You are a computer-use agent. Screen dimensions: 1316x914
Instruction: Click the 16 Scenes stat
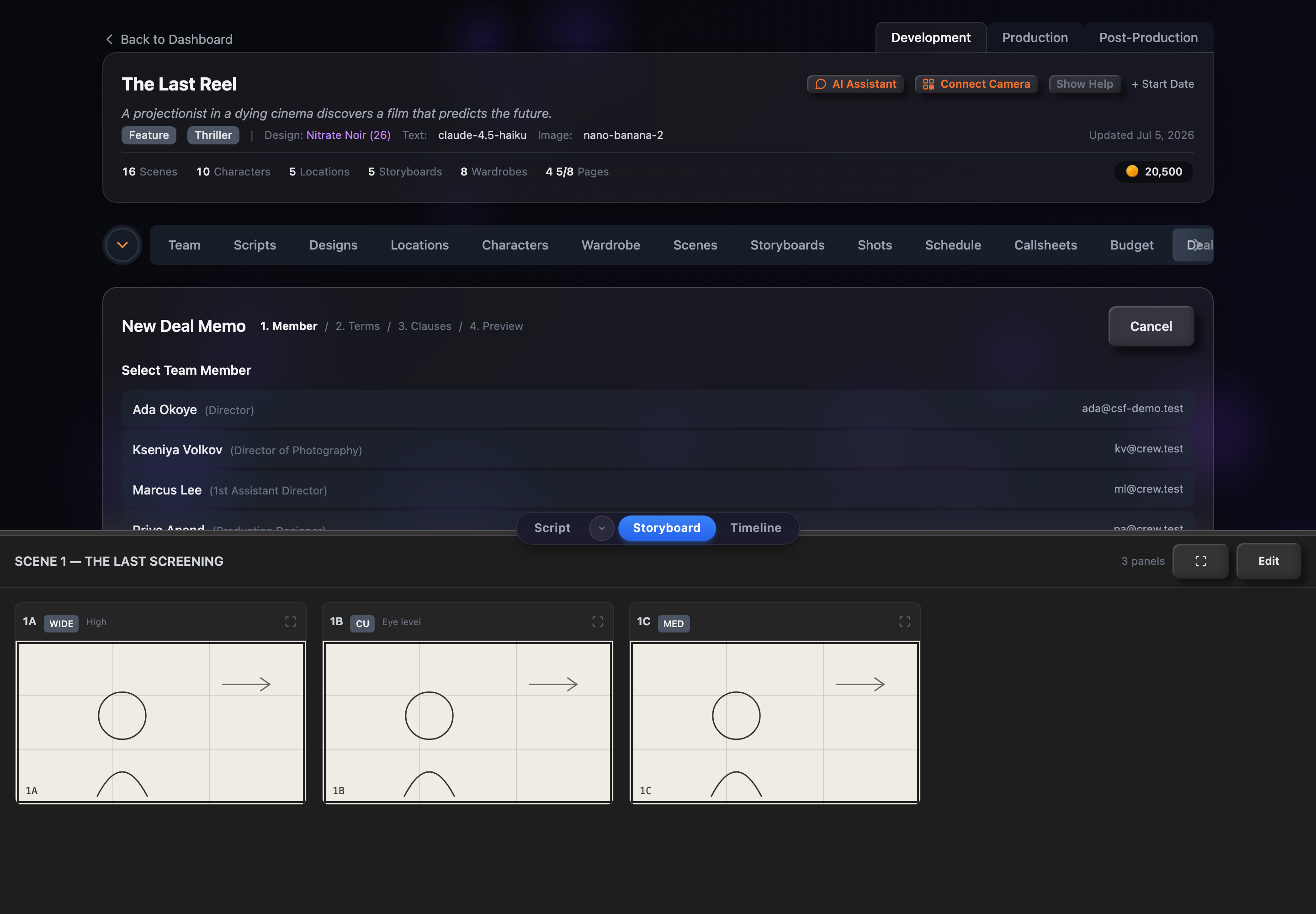(x=149, y=172)
